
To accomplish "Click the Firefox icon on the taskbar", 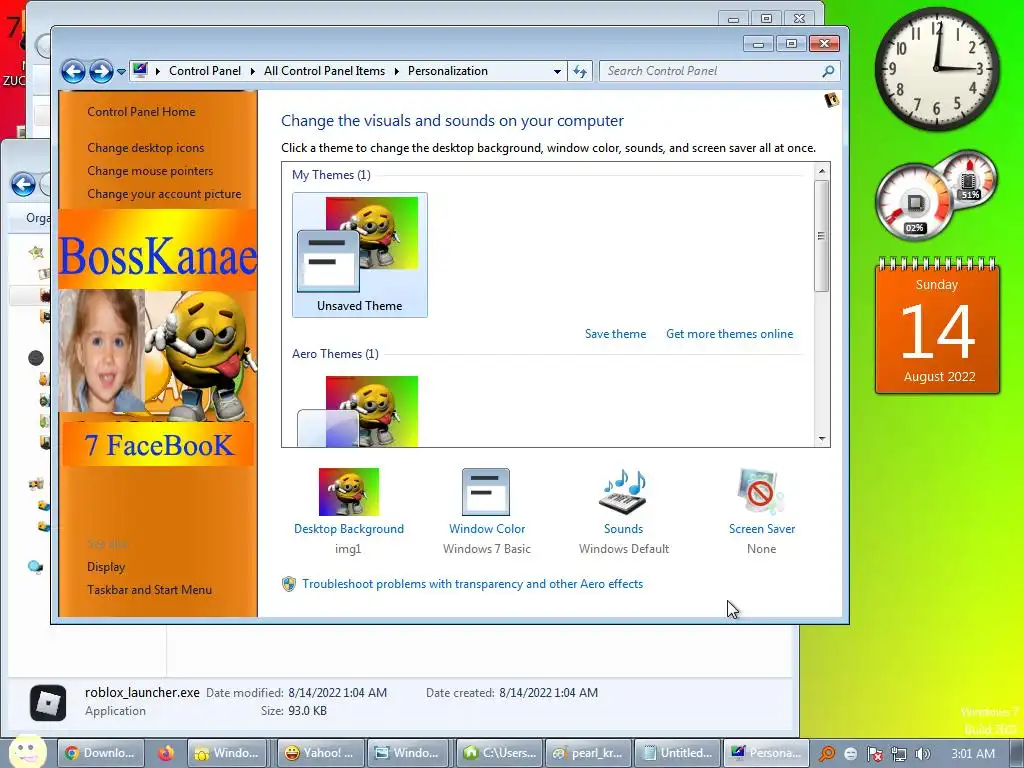I will coord(165,753).
